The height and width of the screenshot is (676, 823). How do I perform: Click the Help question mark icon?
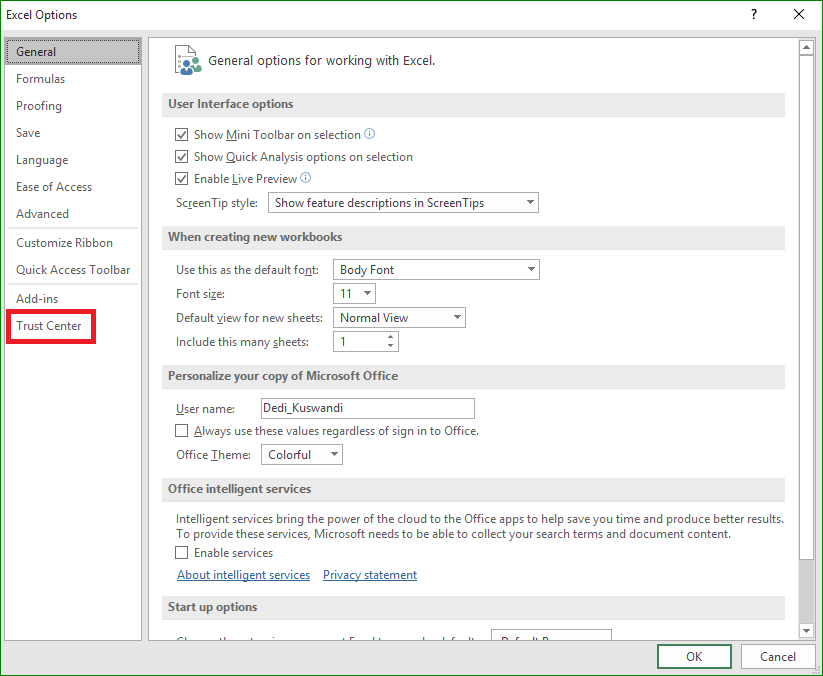click(x=754, y=14)
